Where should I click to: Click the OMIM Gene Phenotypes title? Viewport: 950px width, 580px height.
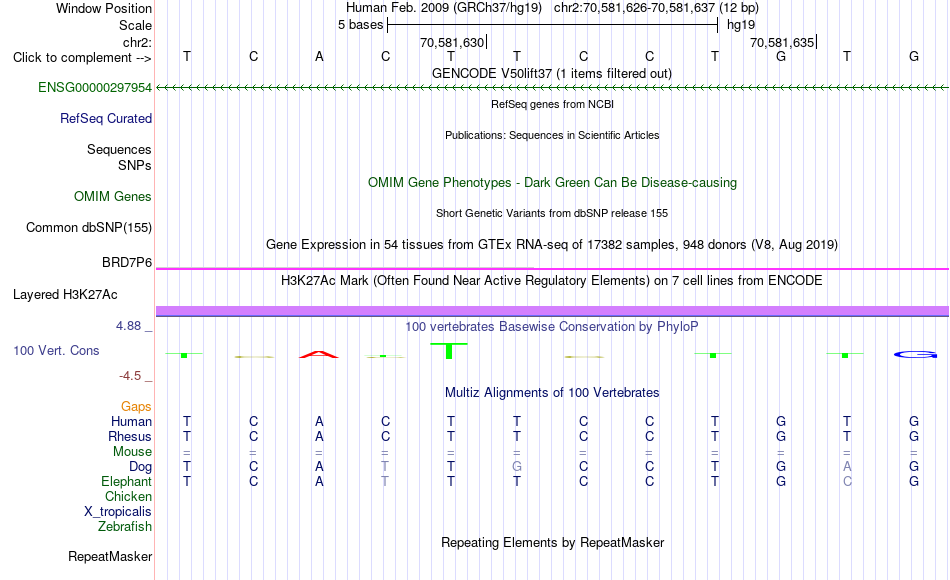(552, 183)
